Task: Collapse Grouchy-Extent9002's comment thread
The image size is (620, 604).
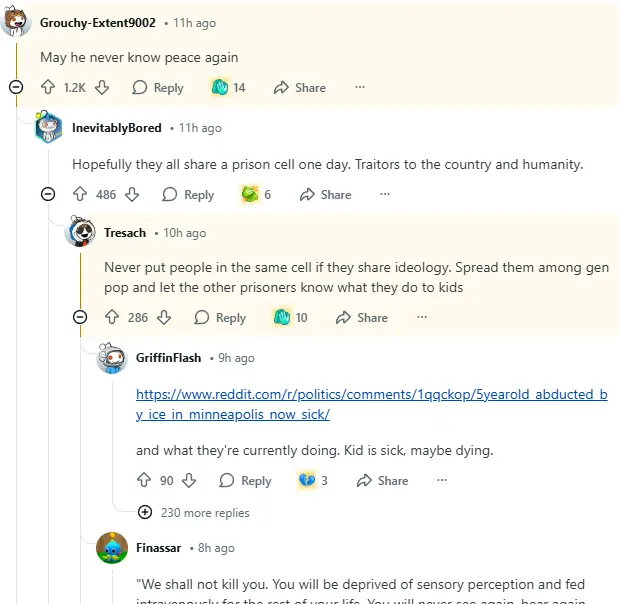Action: pos(16,88)
